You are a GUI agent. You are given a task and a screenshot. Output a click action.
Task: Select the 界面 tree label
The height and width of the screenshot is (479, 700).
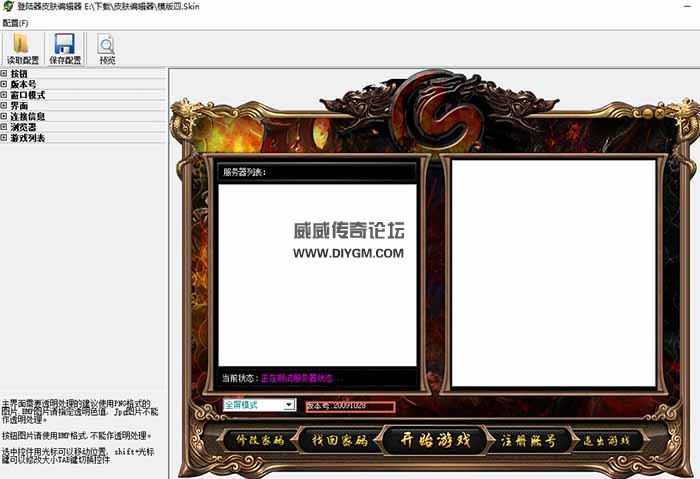[x=19, y=106]
